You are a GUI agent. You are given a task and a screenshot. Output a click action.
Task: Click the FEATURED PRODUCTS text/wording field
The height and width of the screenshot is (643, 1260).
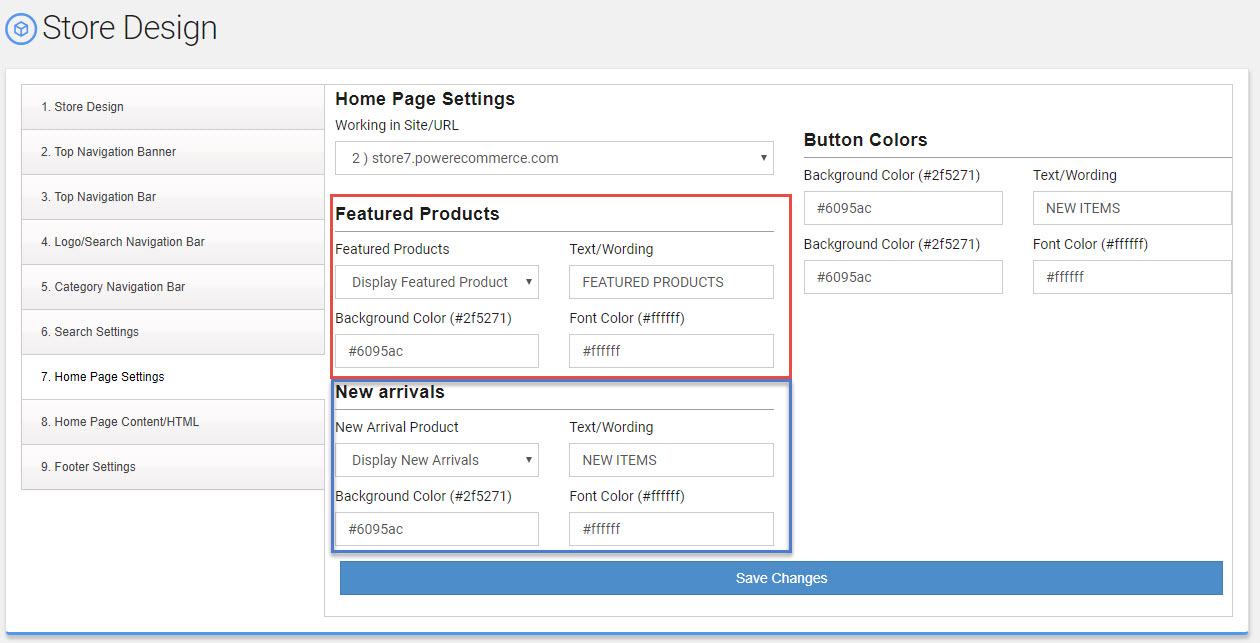(x=671, y=282)
